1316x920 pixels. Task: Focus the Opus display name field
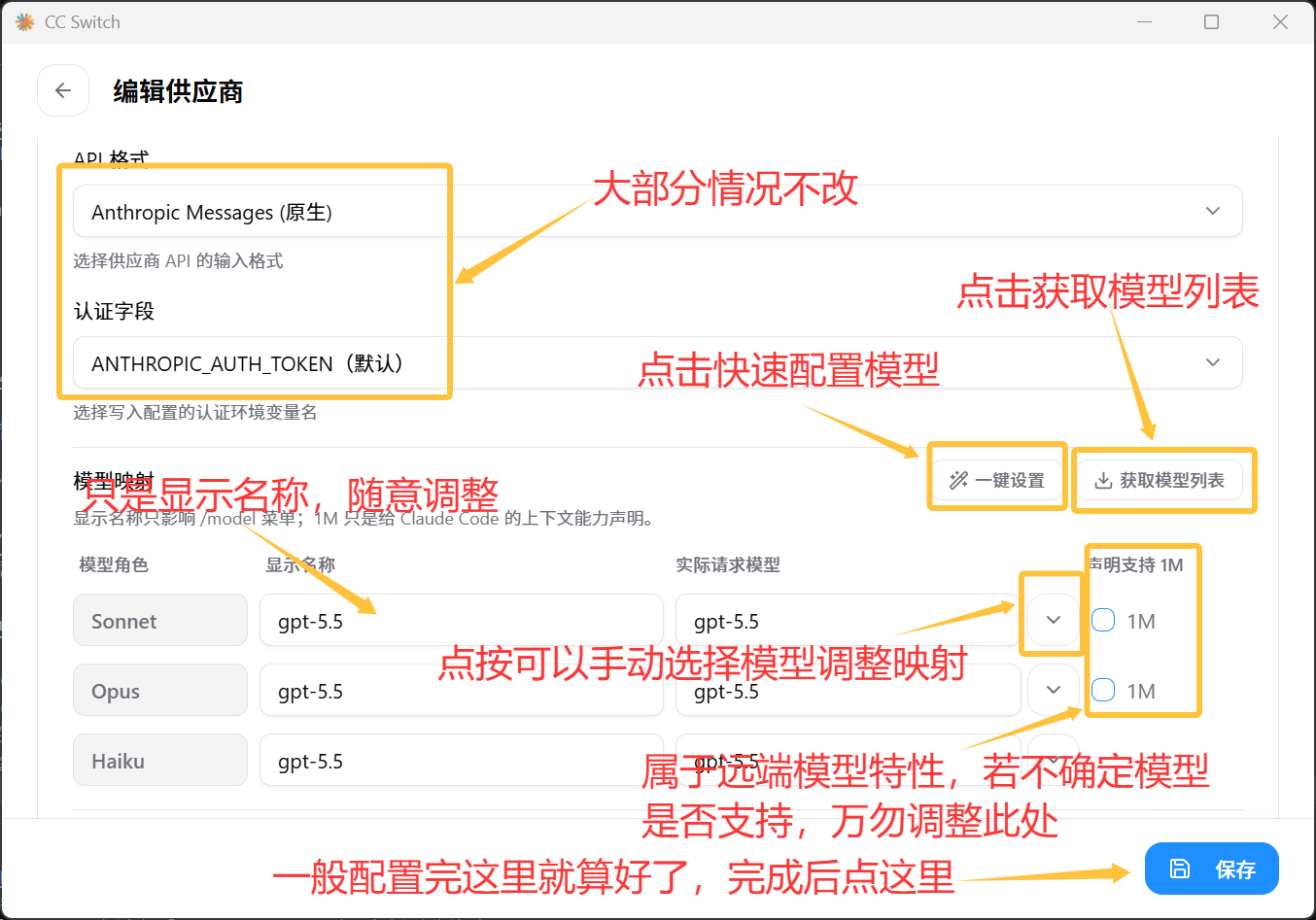(x=462, y=690)
